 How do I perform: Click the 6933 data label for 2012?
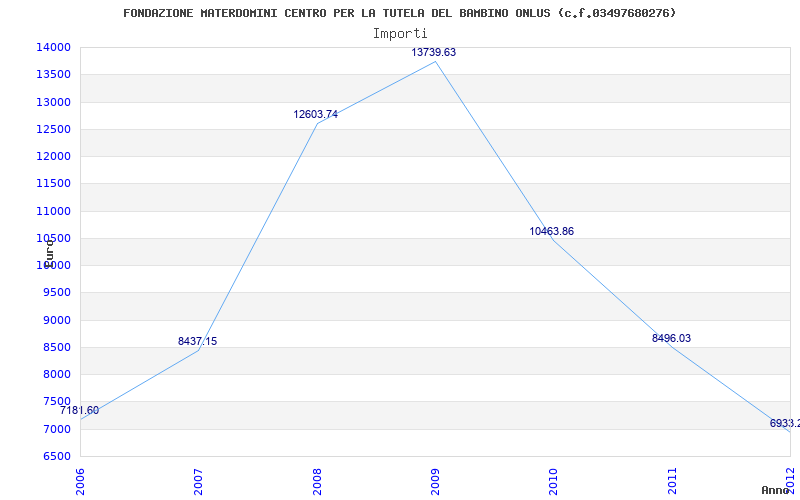click(785, 423)
